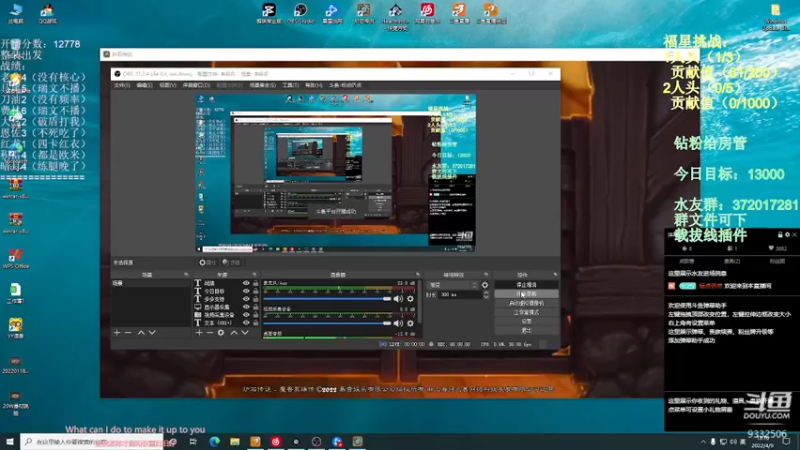
Task: Lock the 文本 (GDI+) source
Action: pyautogui.click(x=256, y=323)
